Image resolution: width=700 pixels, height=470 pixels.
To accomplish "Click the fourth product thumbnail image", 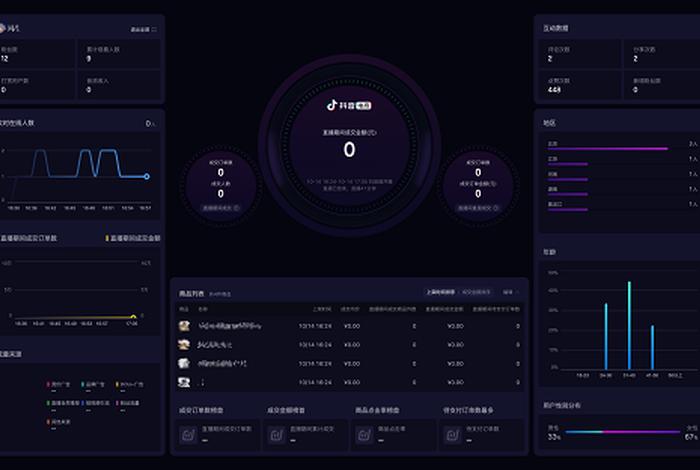I will (184, 382).
